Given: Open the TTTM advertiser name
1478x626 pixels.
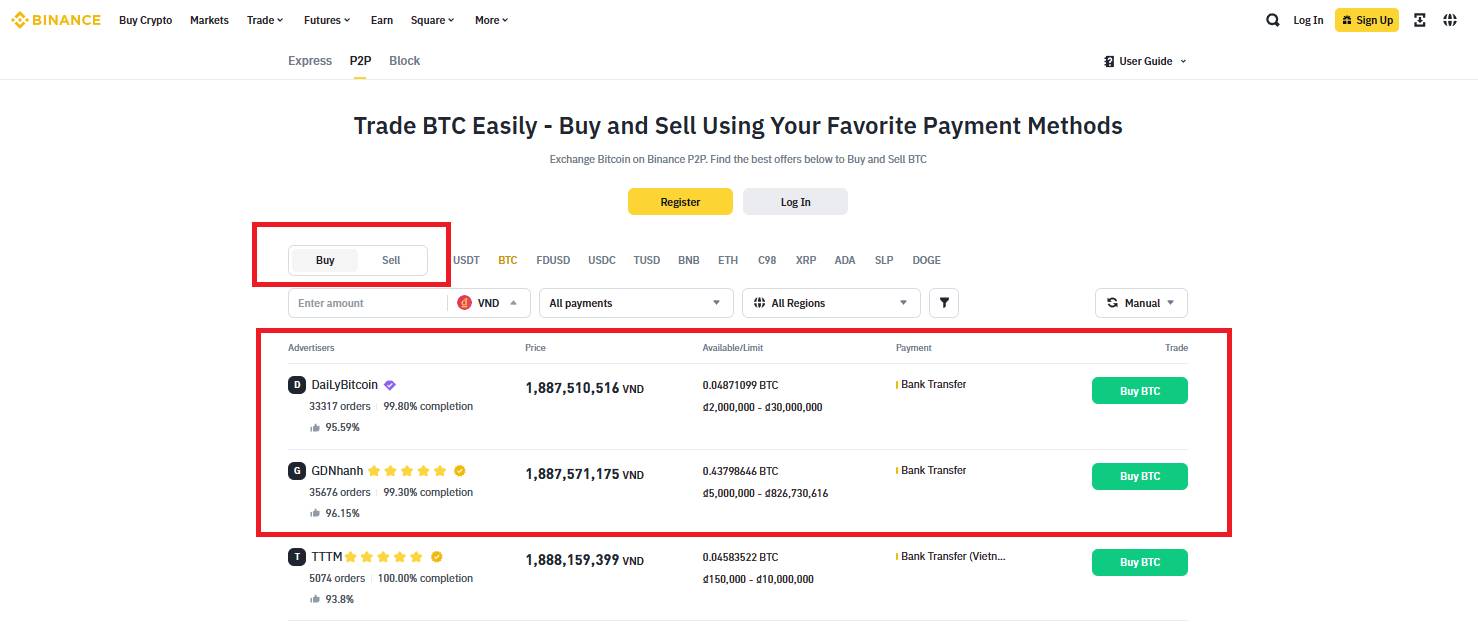Looking at the screenshot, I should pos(327,557).
